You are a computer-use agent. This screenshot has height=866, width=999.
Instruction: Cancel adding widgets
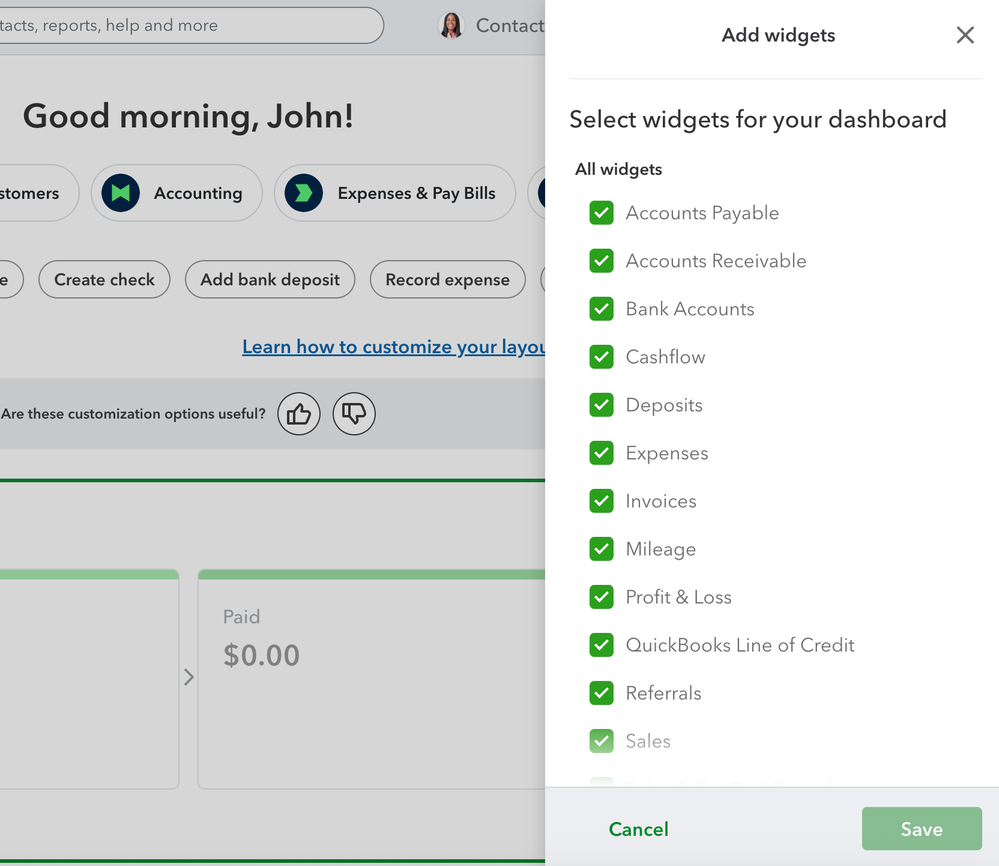click(x=638, y=829)
